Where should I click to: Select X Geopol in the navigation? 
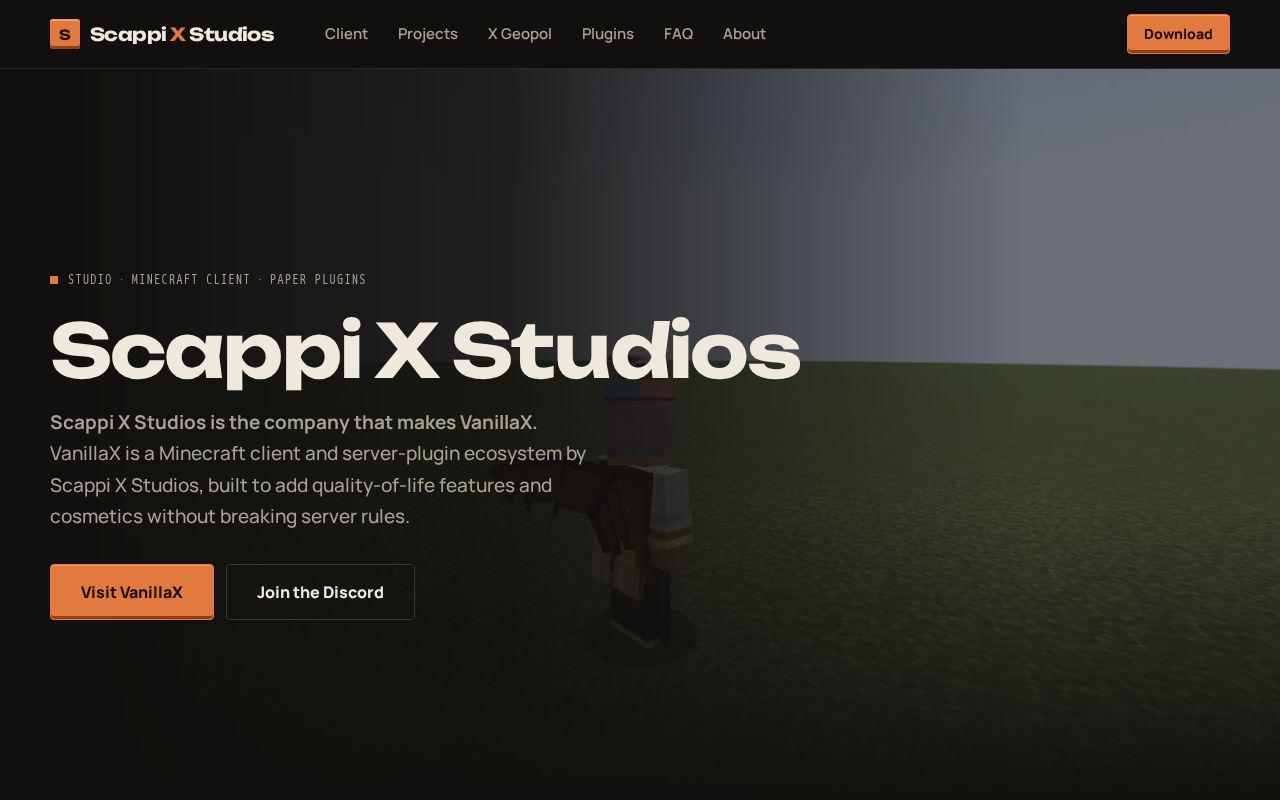520,34
